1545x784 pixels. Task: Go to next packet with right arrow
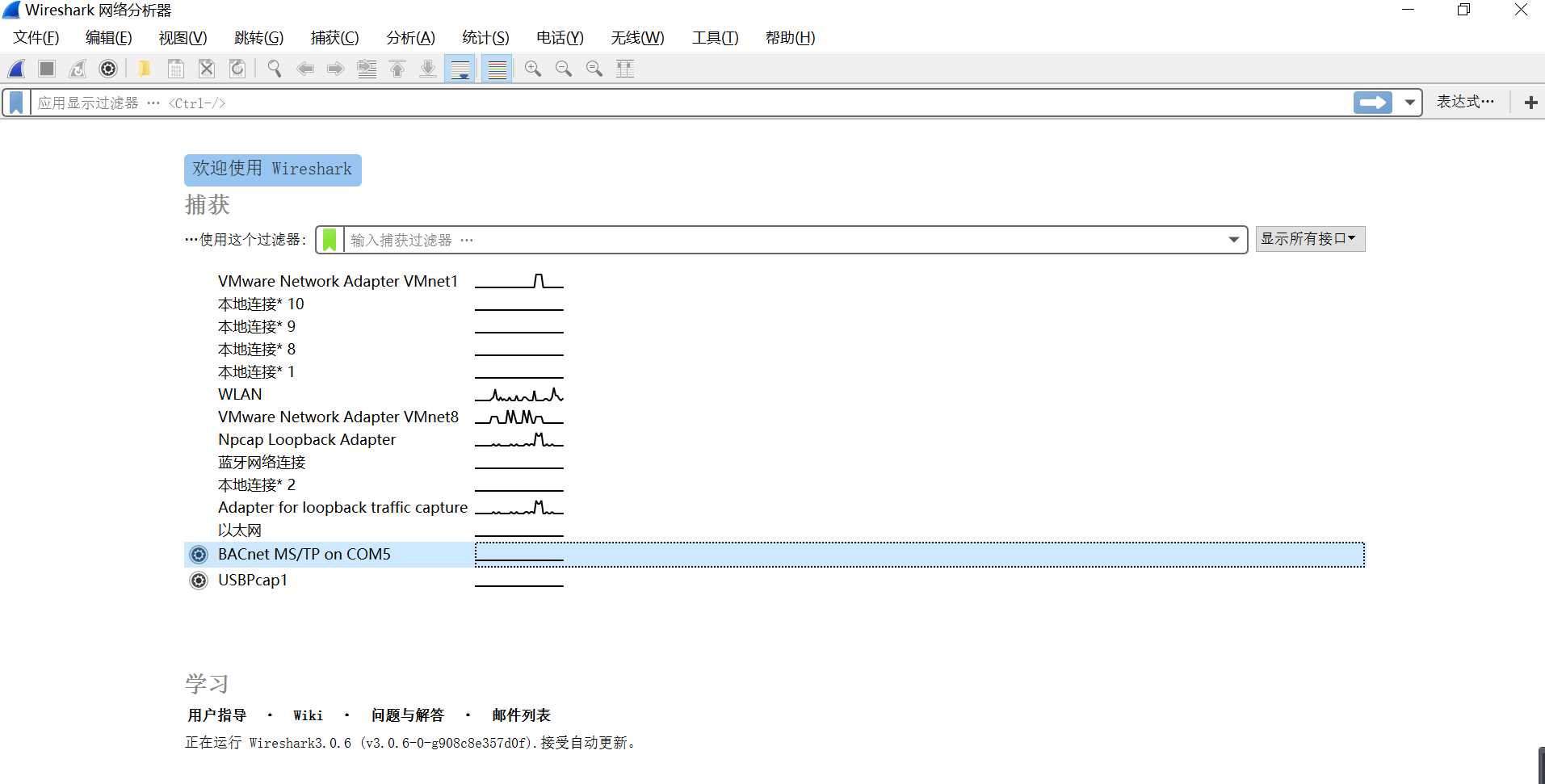click(336, 69)
